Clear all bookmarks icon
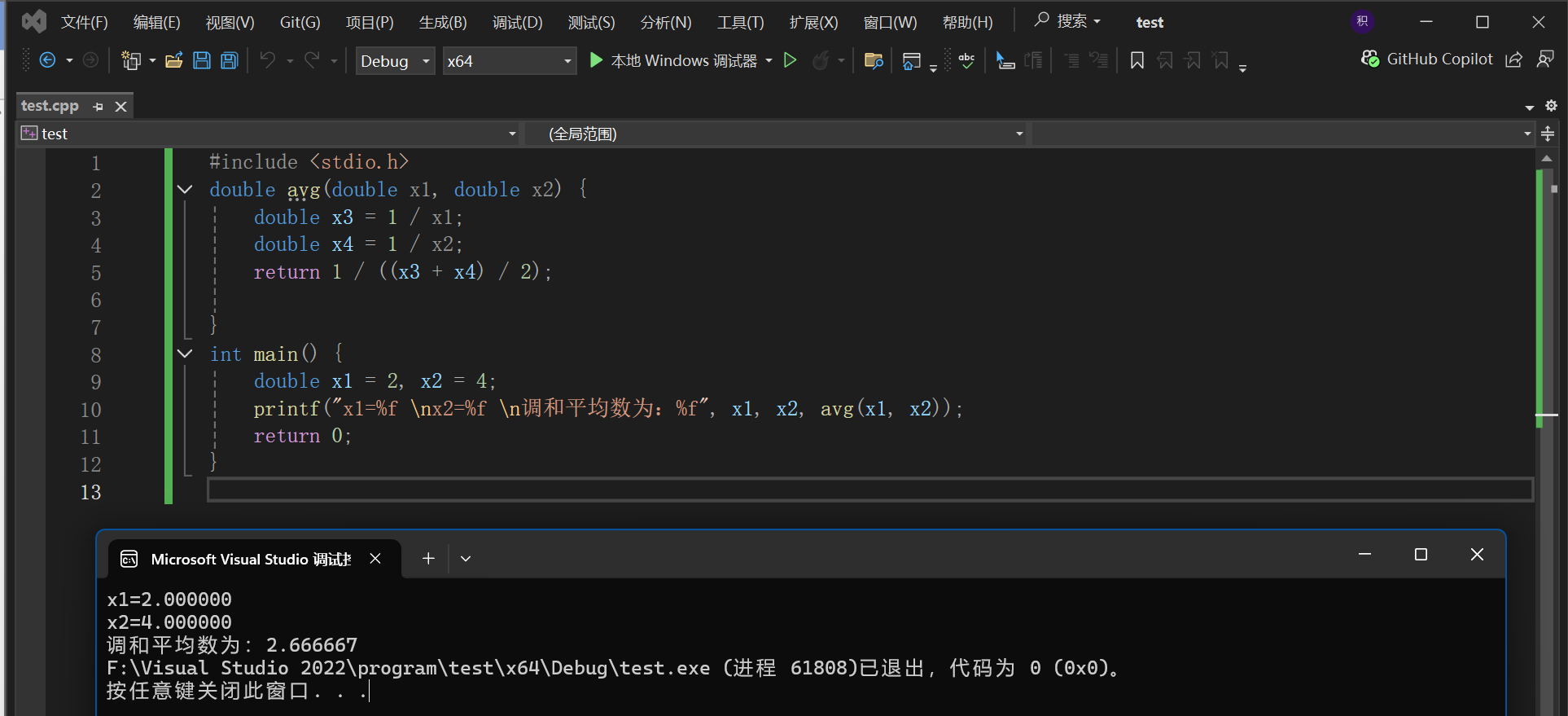 pos(1220,60)
